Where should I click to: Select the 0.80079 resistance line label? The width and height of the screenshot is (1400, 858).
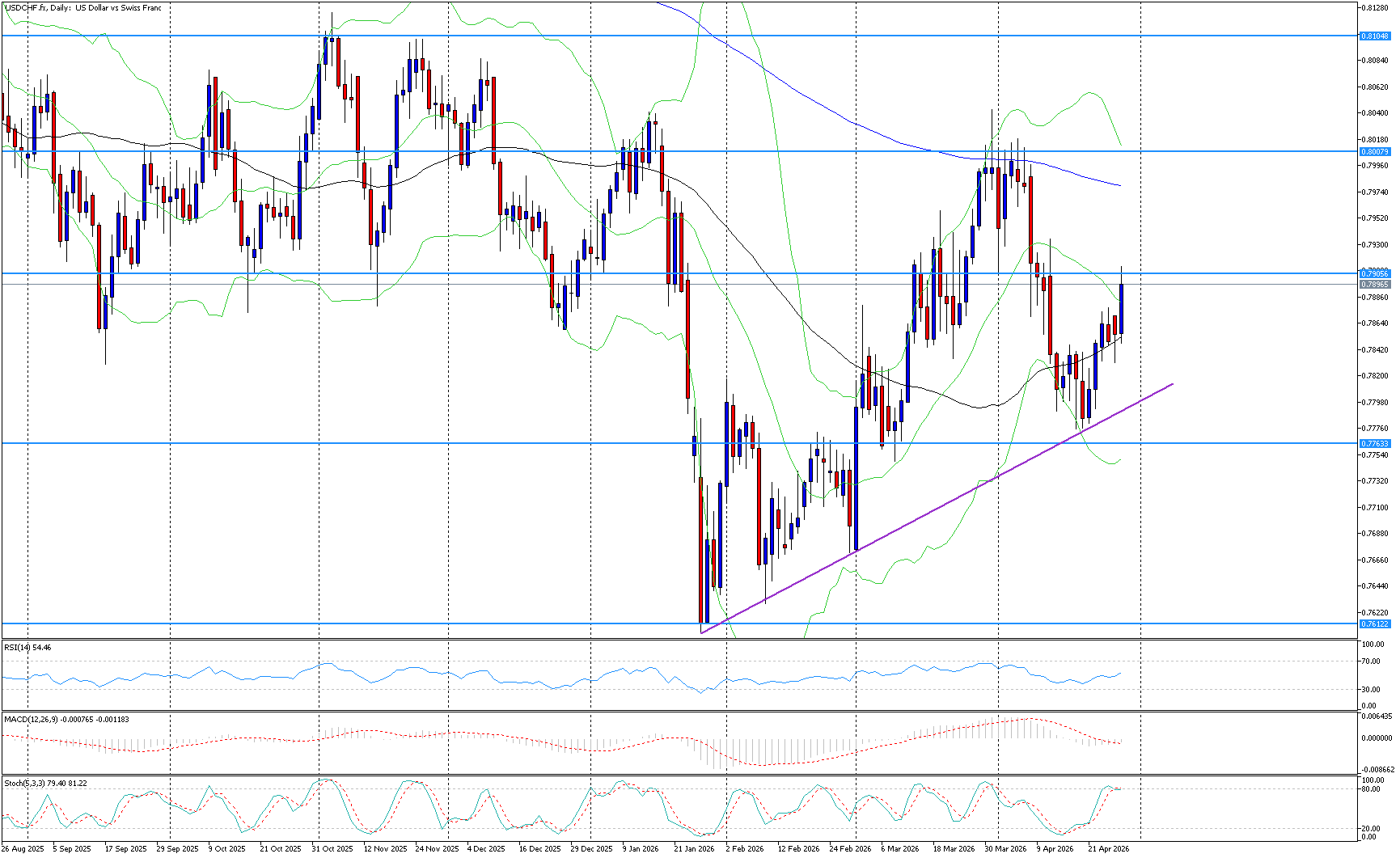1374,152
